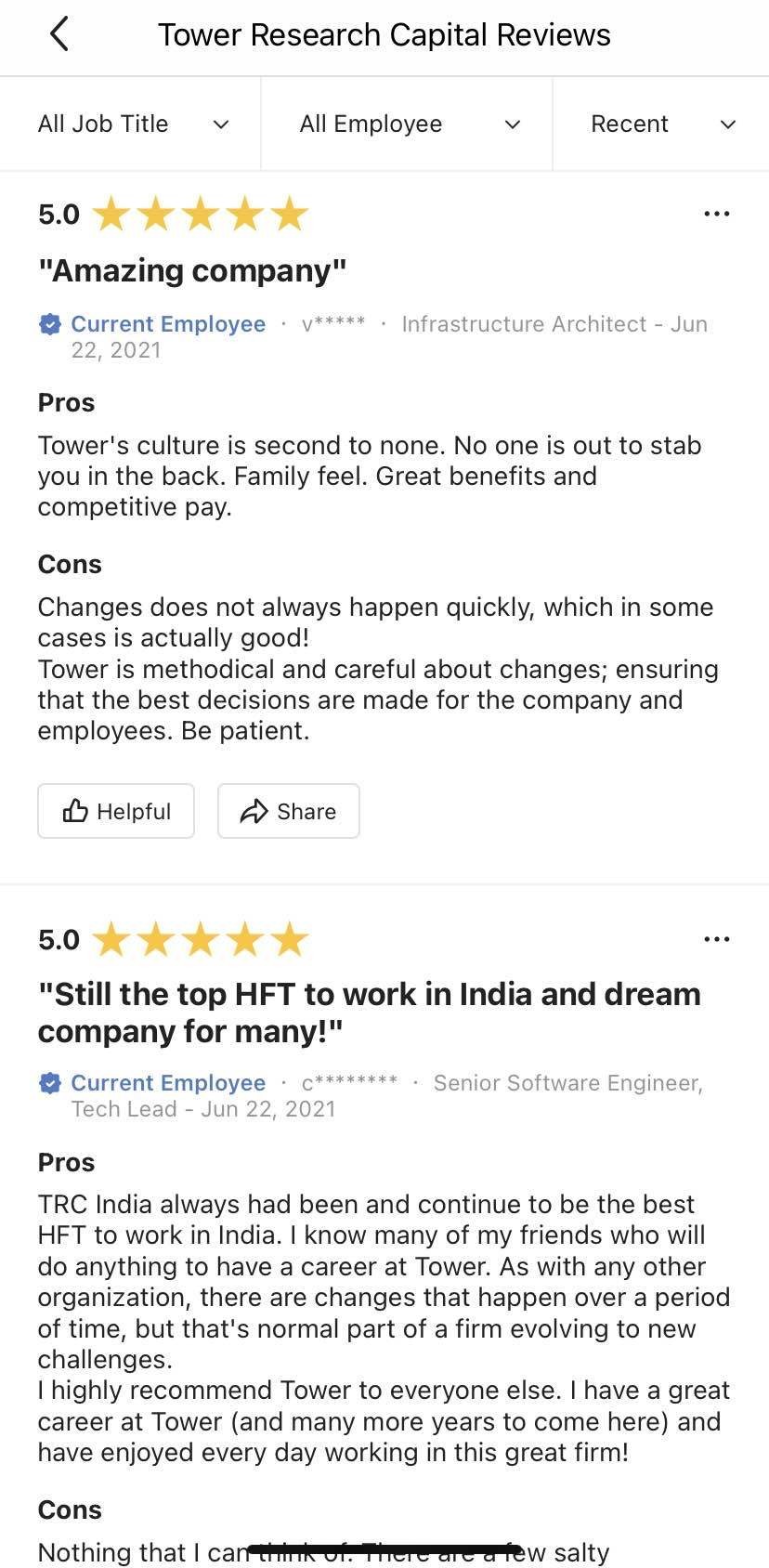Select the All Employee filter tab
Viewport: 769px width, 1568px height.
407,124
